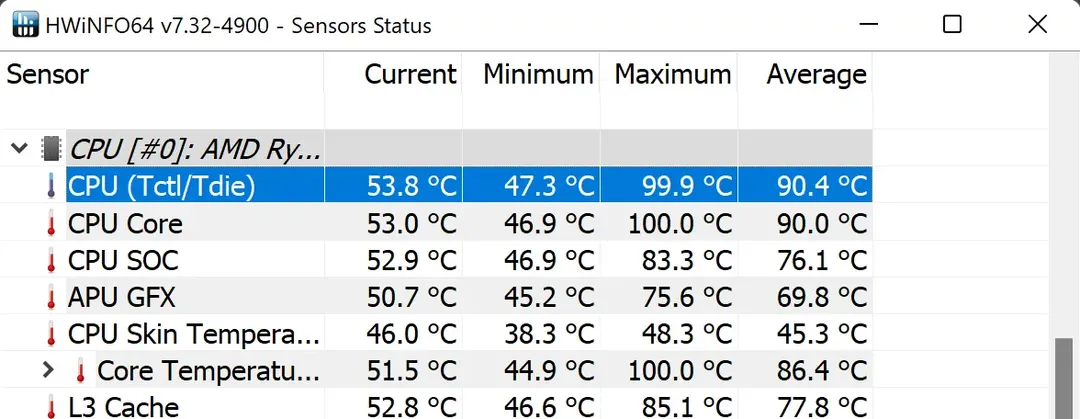
Task: Click thermometer icon next to APU GFX
Action: pyautogui.click(x=51, y=297)
